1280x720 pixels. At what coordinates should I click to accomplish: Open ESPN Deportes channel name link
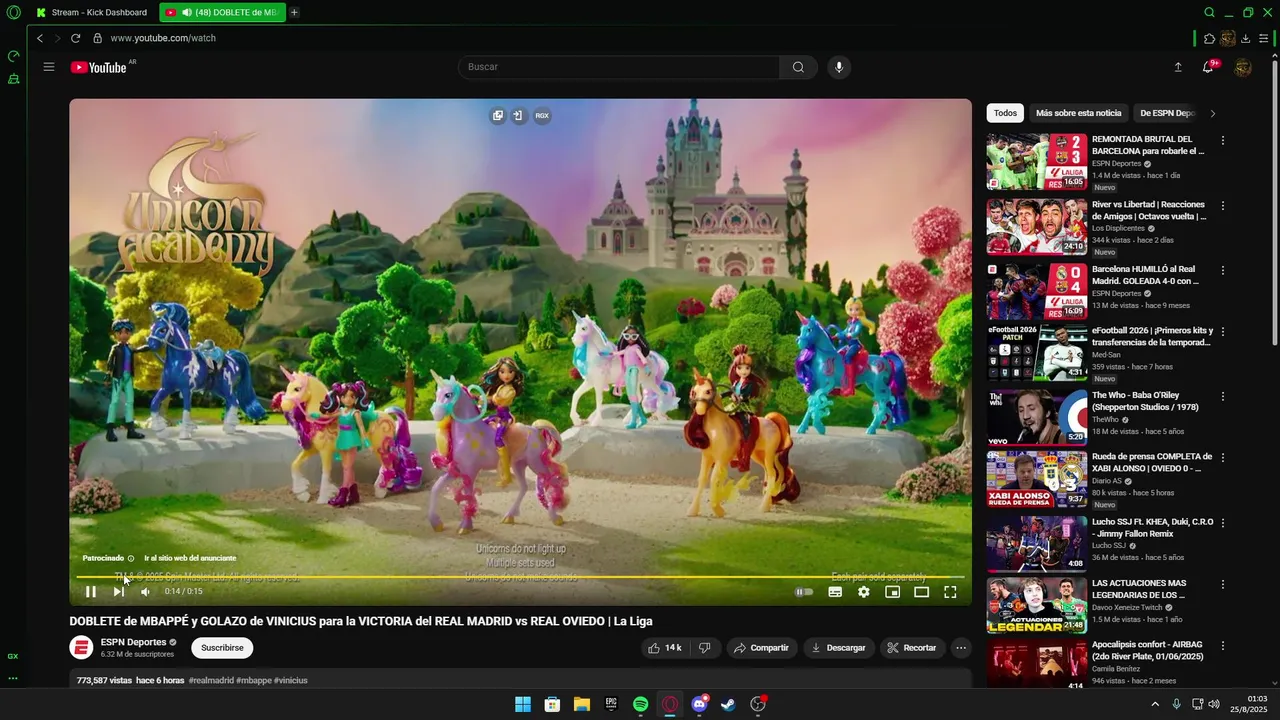[x=133, y=642]
